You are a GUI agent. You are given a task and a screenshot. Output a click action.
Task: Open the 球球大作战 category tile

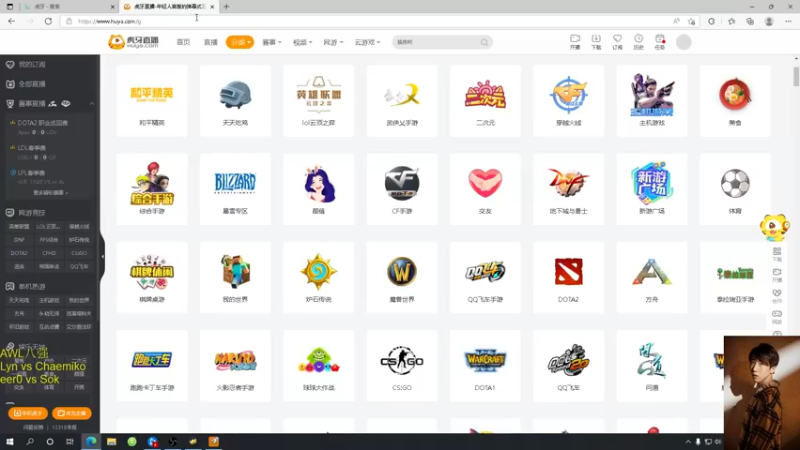(x=318, y=366)
